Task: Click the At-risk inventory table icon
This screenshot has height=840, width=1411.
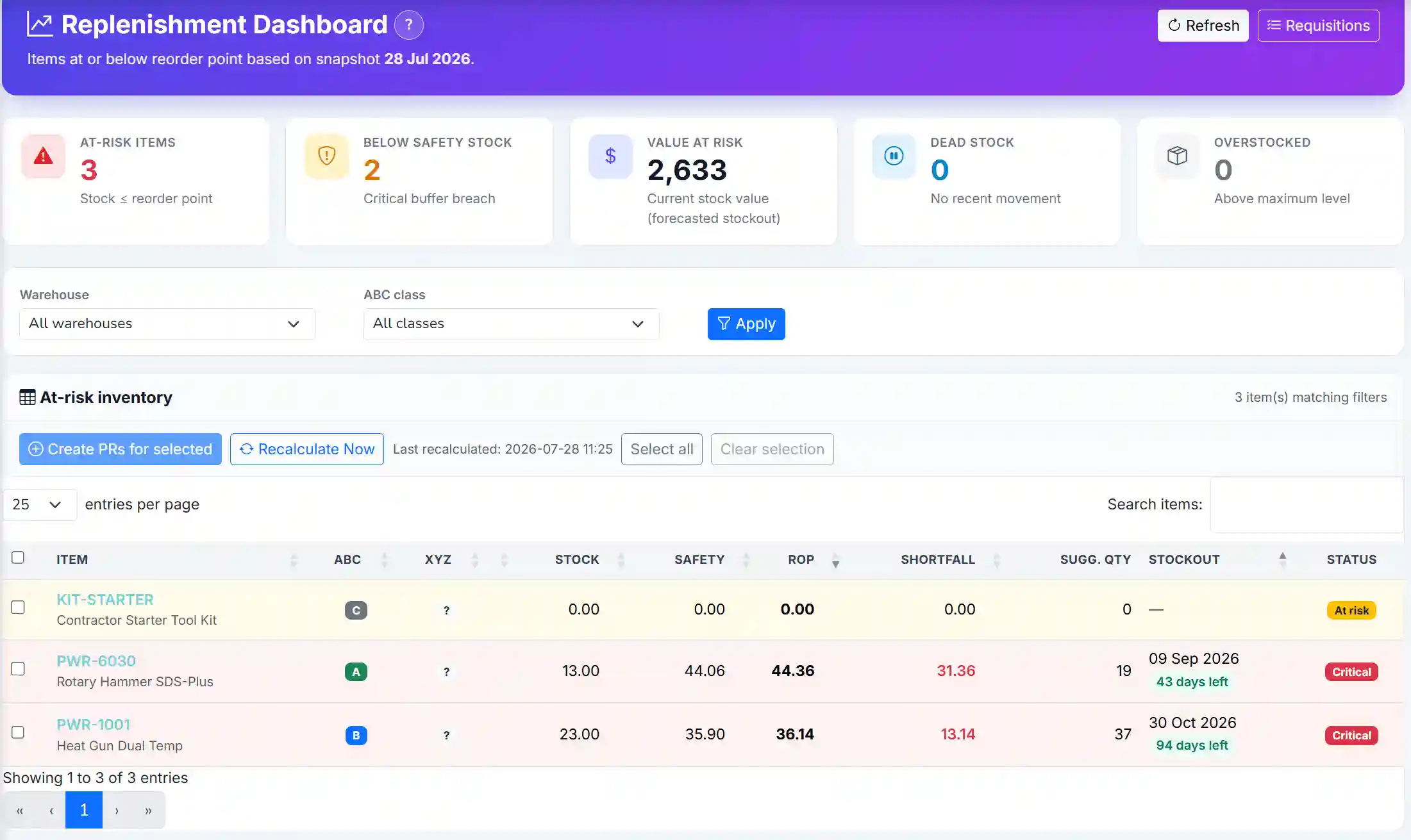Action: (x=27, y=397)
